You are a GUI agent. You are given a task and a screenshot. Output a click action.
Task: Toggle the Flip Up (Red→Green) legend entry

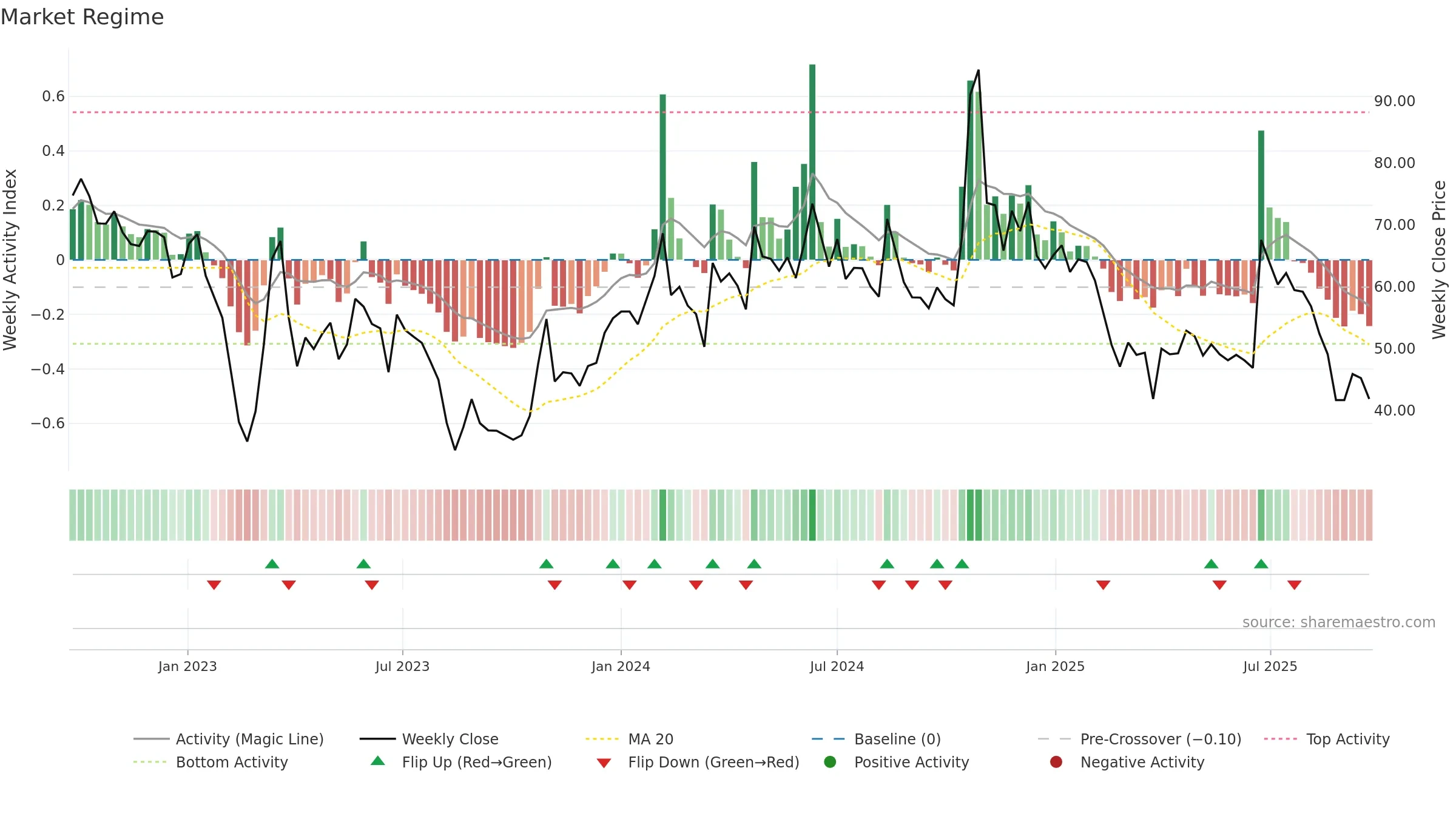tap(461, 762)
